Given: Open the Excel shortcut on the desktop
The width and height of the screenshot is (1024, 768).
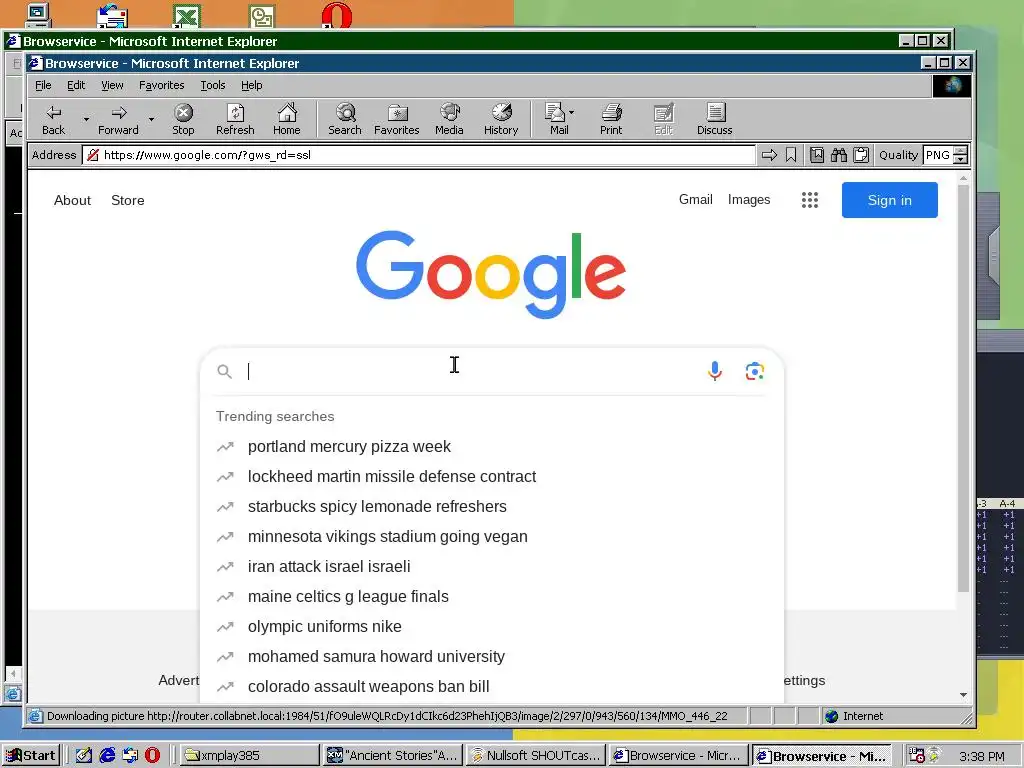Looking at the screenshot, I should pyautogui.click(x=187, y=16).
